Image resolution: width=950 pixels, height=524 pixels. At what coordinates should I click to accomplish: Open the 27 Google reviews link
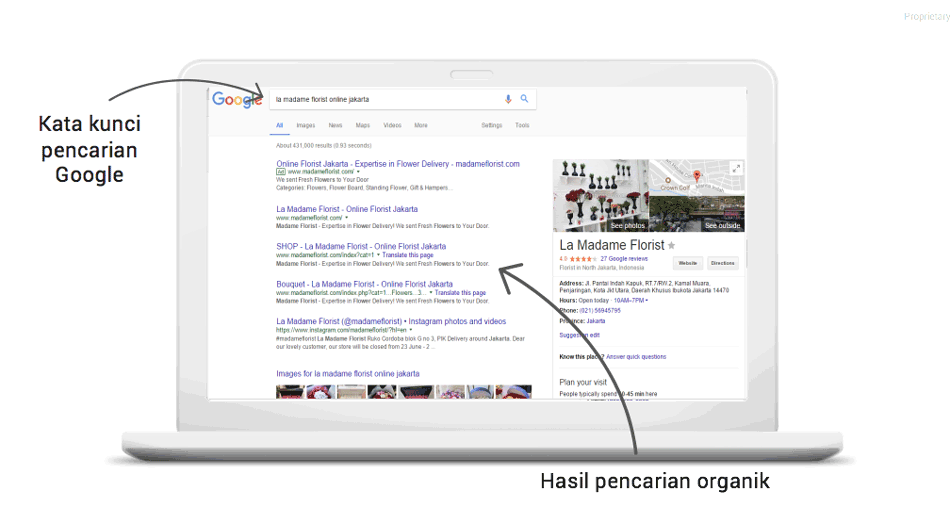pyautogui.click(x=624, y=259)
